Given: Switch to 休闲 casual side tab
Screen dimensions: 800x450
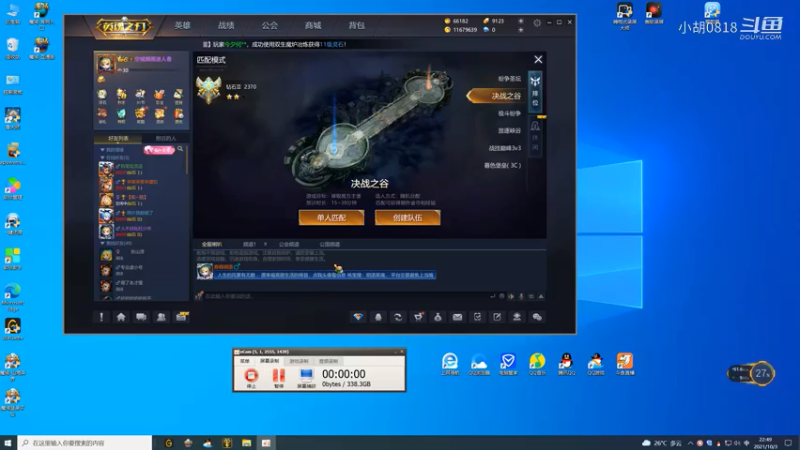Looking at the screenshot, I should 535,137.
